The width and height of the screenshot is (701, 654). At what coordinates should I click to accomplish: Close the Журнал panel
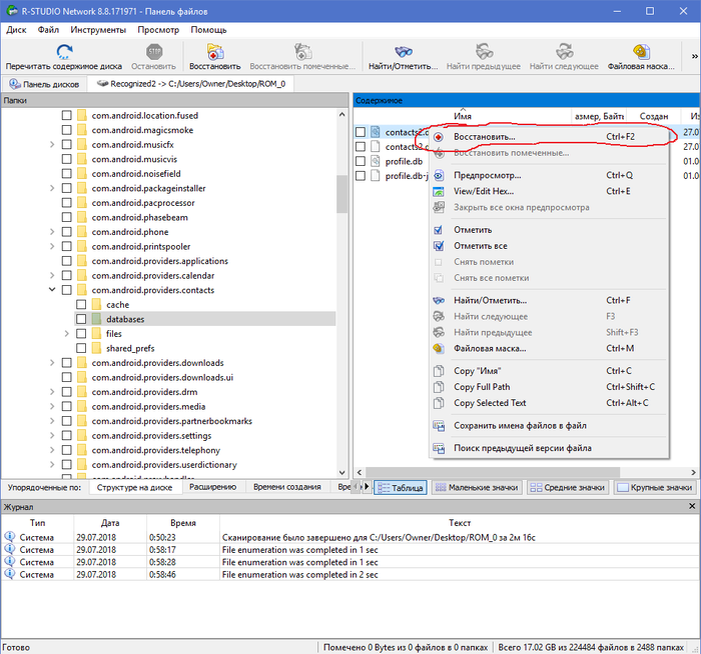[692, 506]
